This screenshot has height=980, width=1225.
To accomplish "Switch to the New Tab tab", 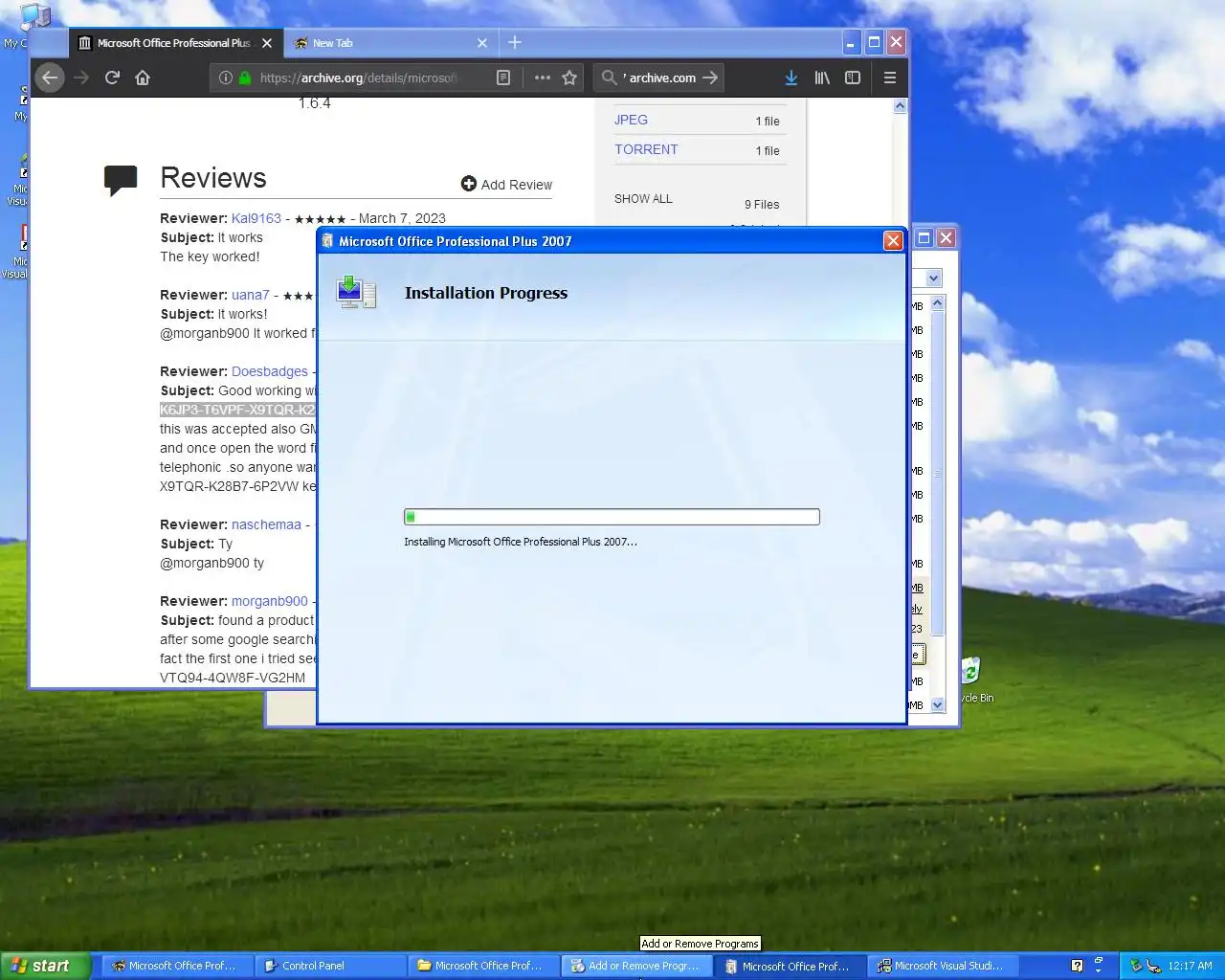I will click(390, 43).
